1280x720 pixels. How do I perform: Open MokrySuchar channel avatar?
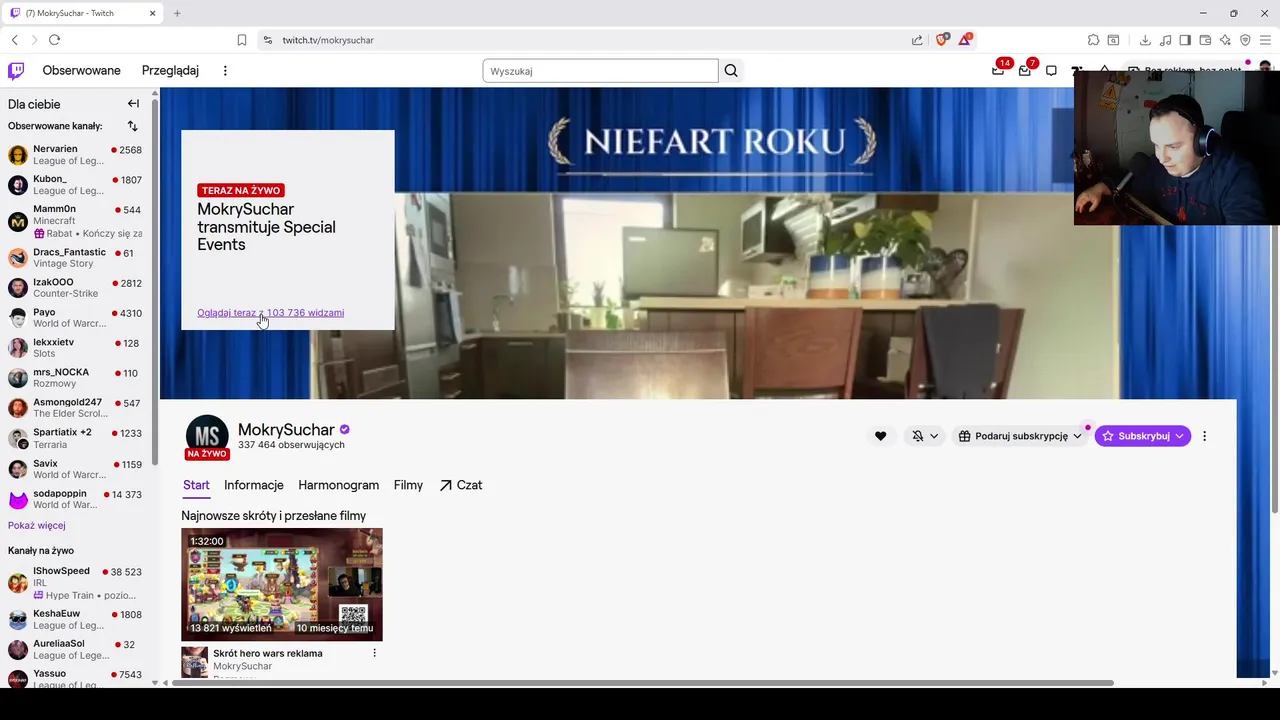tap(207, 436)
